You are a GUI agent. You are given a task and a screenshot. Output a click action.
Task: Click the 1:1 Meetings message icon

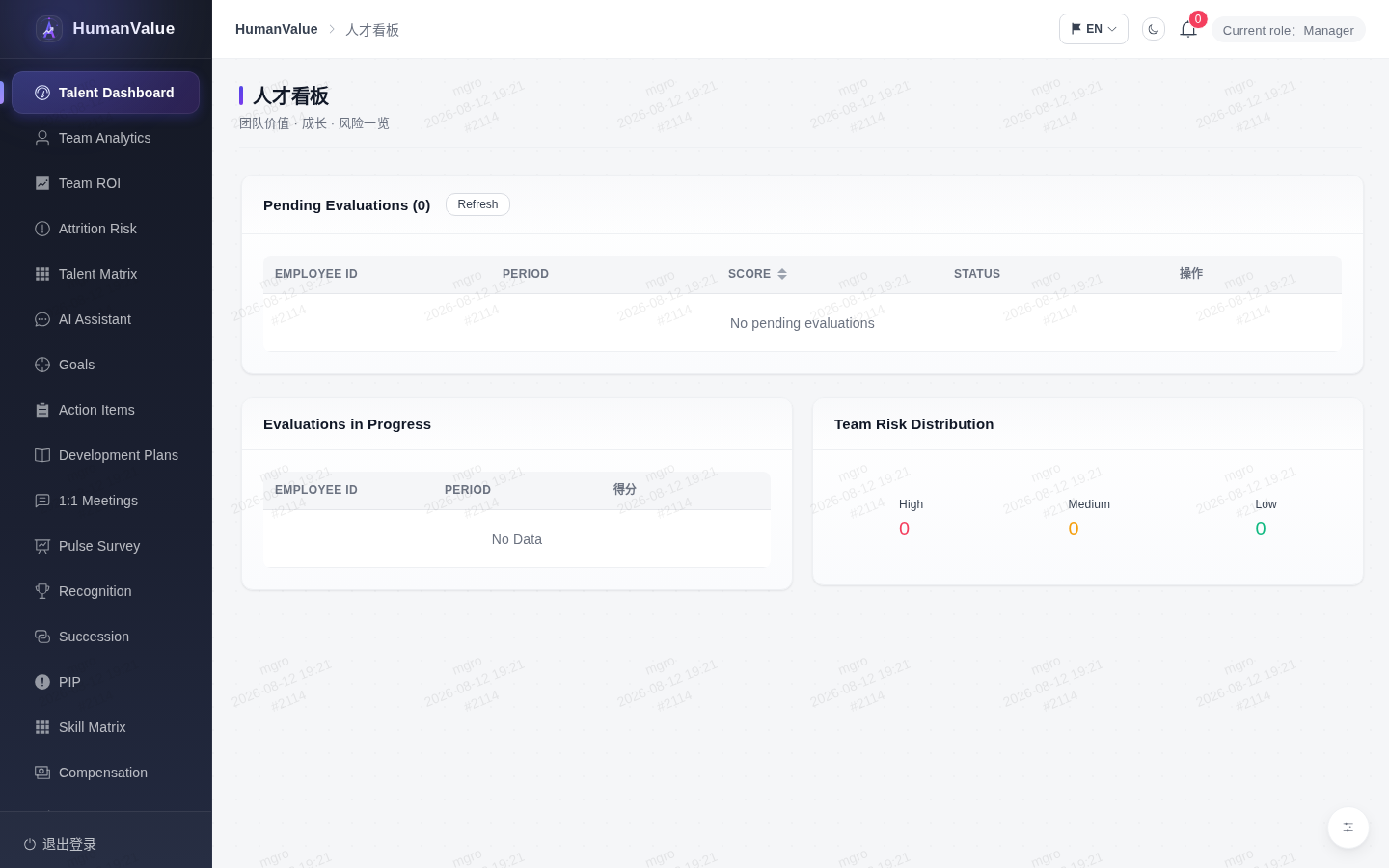point(42,501)
